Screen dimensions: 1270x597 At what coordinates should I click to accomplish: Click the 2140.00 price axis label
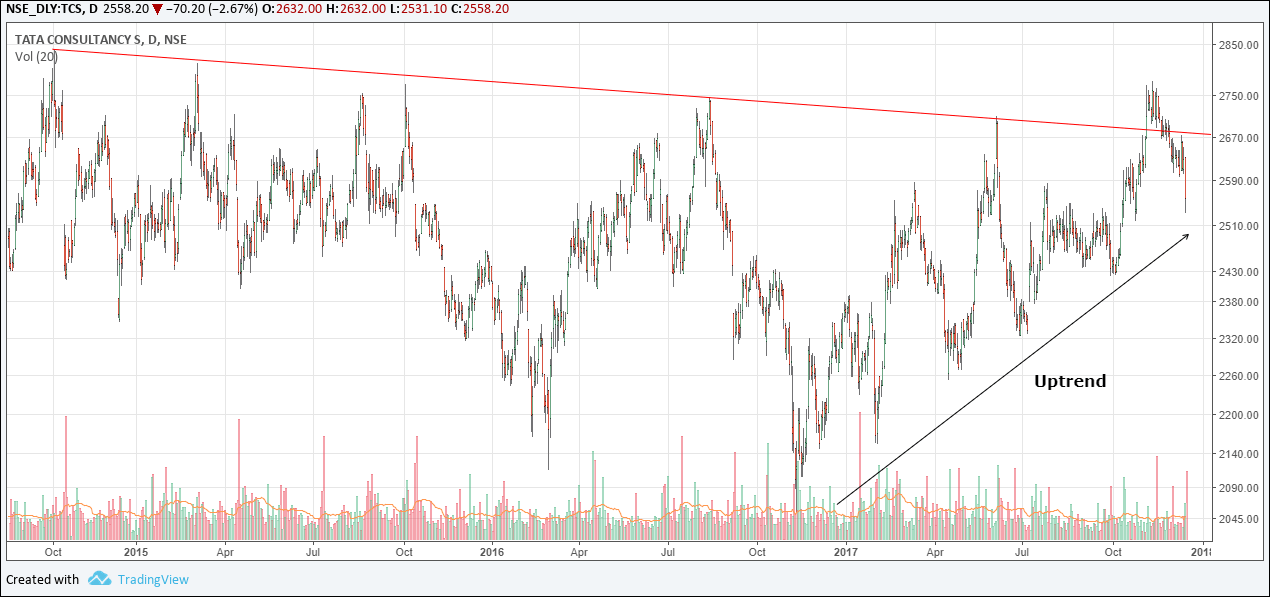(x=1237, y=454)
